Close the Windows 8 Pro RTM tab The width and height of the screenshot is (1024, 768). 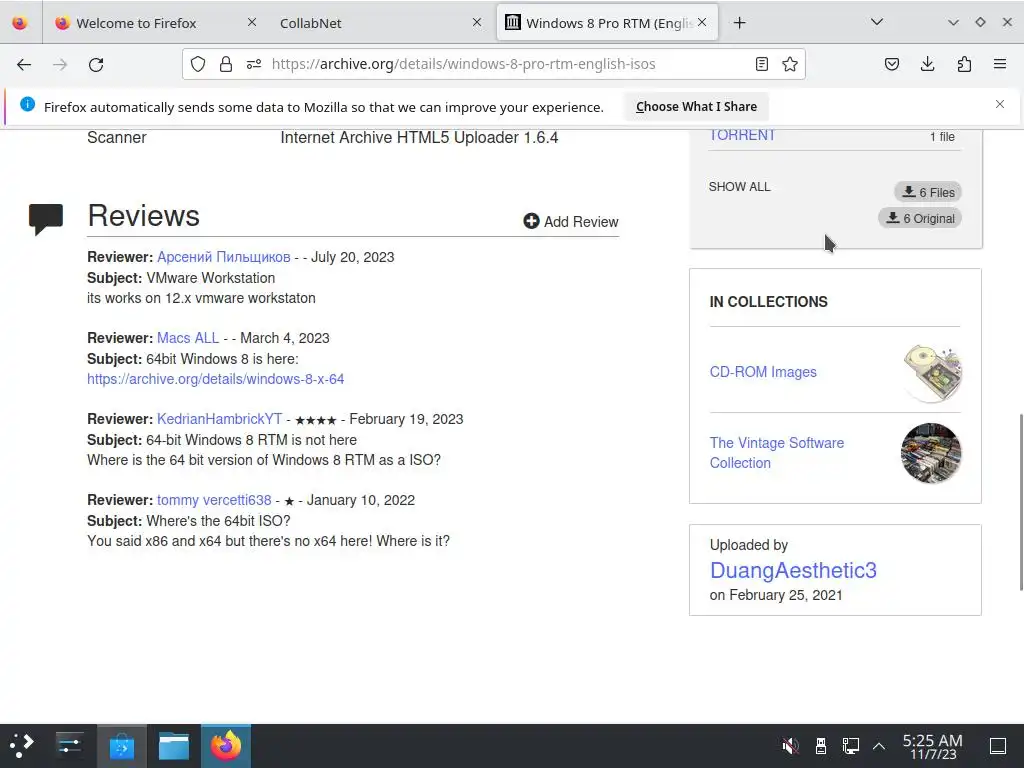(x=702, y=22)
